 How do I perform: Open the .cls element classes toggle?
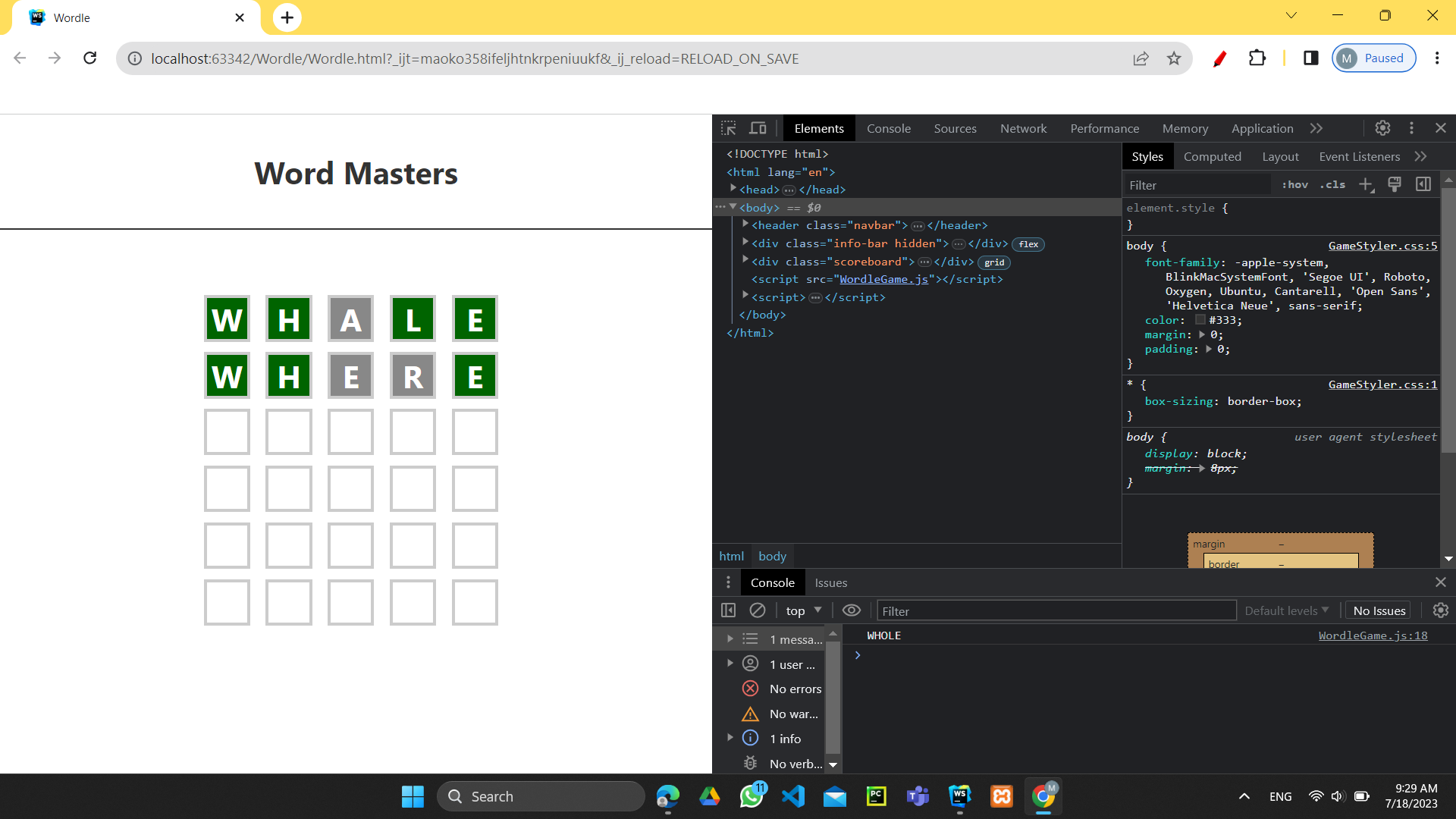tap(1332, 184)
